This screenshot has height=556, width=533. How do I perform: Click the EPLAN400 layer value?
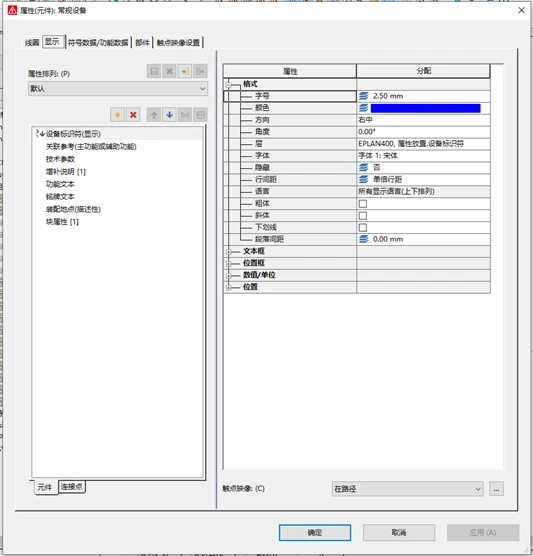tap(411, 144)
